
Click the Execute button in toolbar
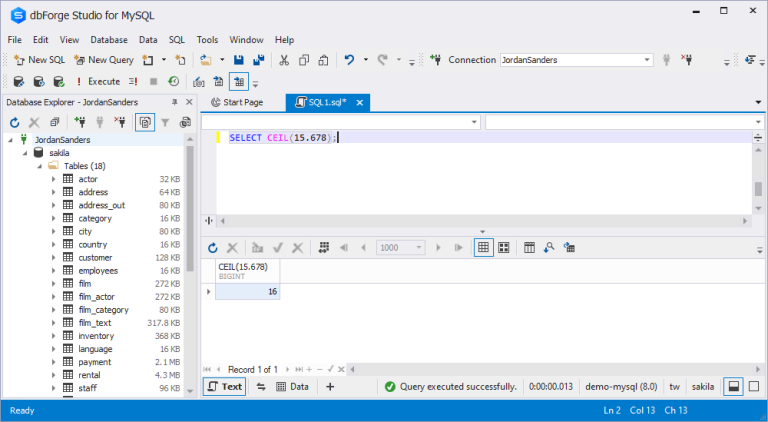[98, 82]
